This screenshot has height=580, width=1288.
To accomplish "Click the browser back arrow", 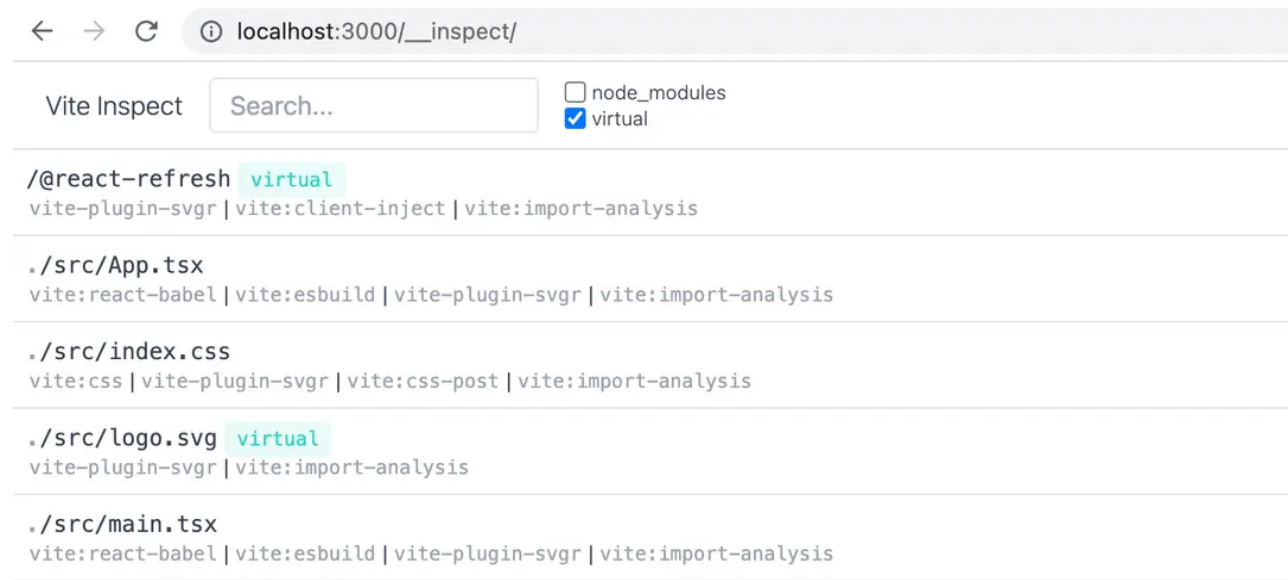I will coord(42,31).
